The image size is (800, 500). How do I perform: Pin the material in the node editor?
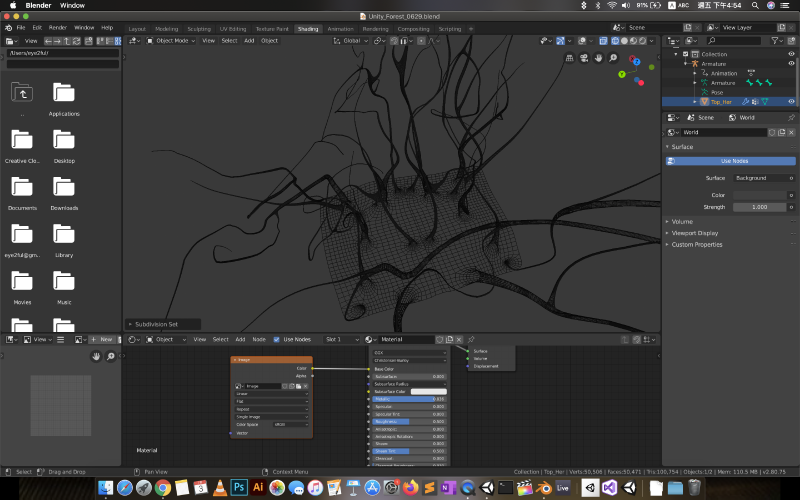click(471, 339)
